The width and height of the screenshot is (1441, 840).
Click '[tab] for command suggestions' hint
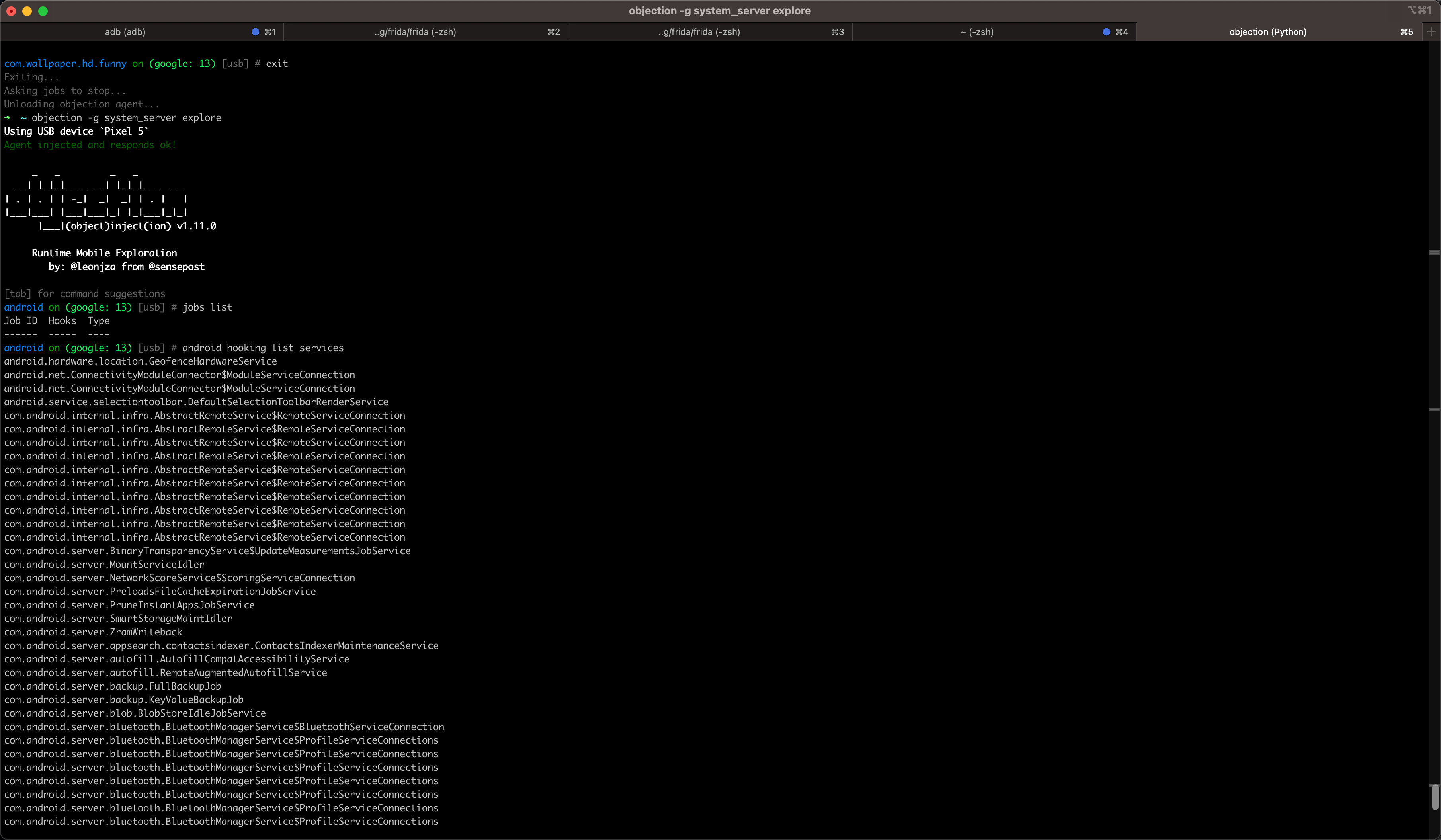coord(85,293)
